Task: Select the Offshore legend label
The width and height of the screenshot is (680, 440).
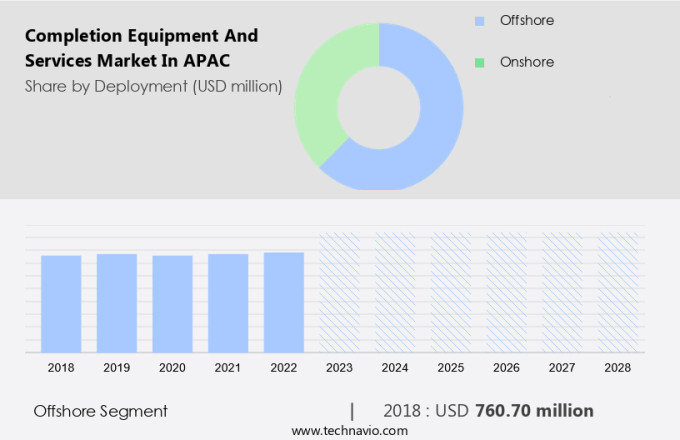Action: (526, 21)
